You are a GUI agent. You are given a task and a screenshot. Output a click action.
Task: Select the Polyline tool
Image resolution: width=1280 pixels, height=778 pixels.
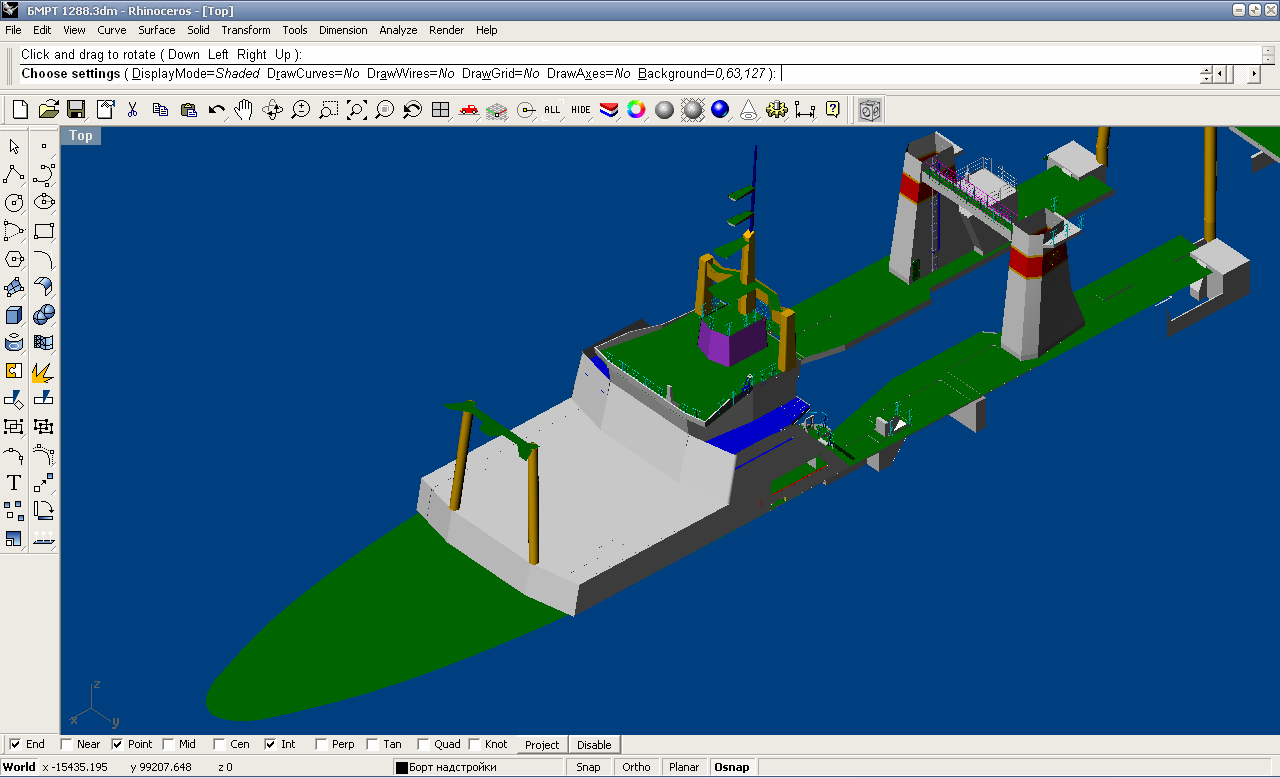(x=14, y=175)
